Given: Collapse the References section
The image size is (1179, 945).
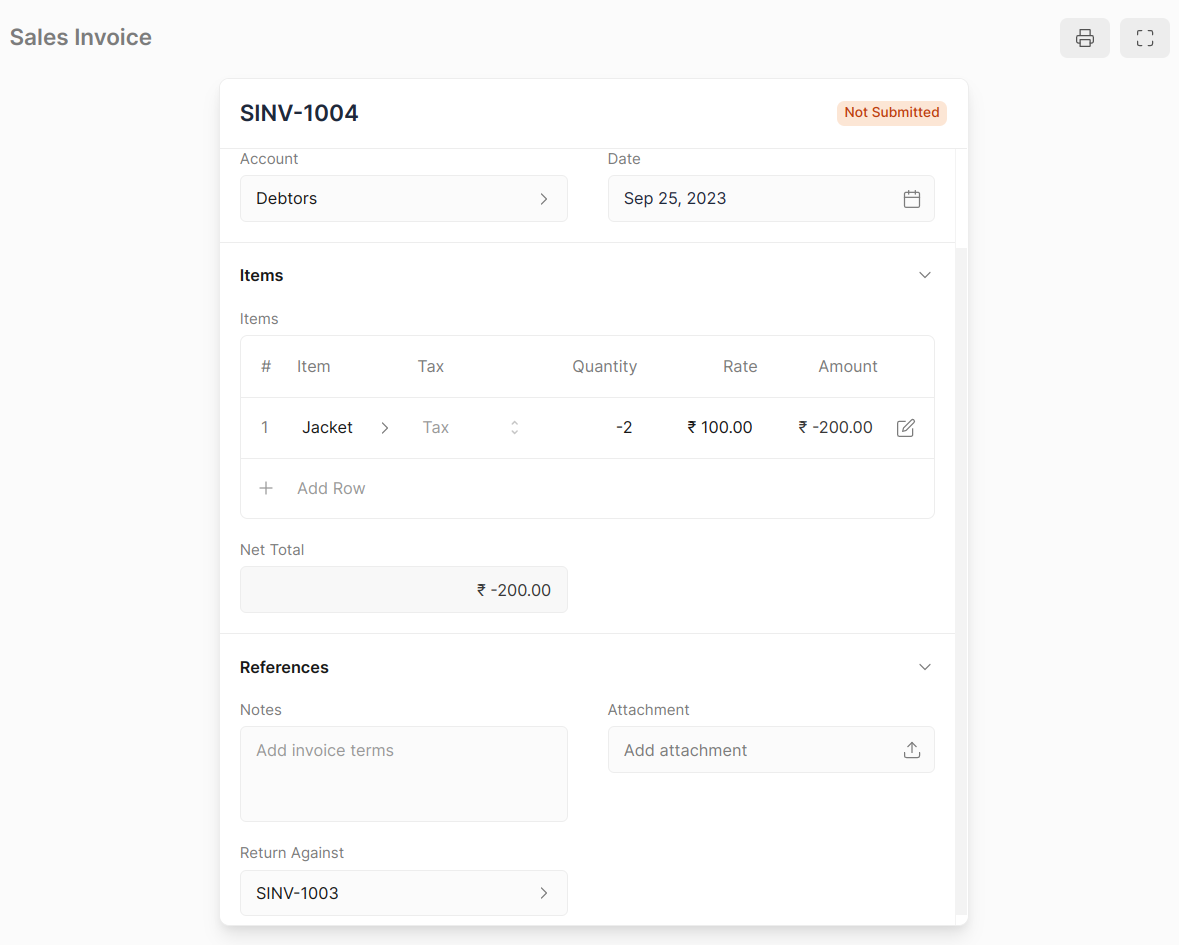Looking at the screenshot, I should click(x=924, y=667).
